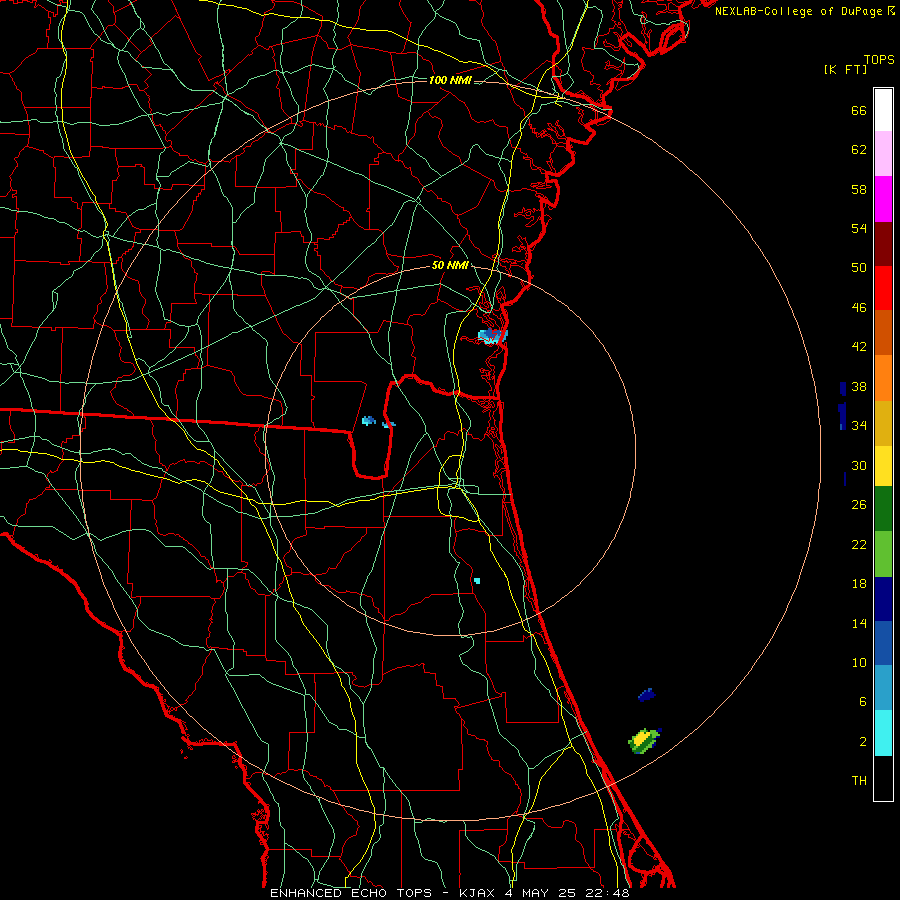900x900 pixels.
Task: Click the "50 NMI" range ring label
Action: 450,265
